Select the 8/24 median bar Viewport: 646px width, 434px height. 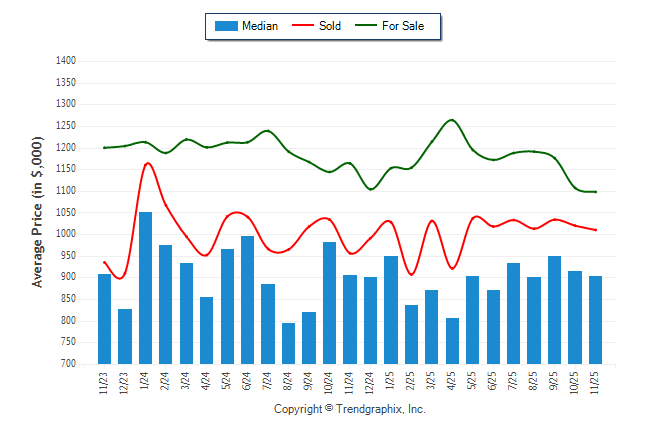(x=289, y=343)
